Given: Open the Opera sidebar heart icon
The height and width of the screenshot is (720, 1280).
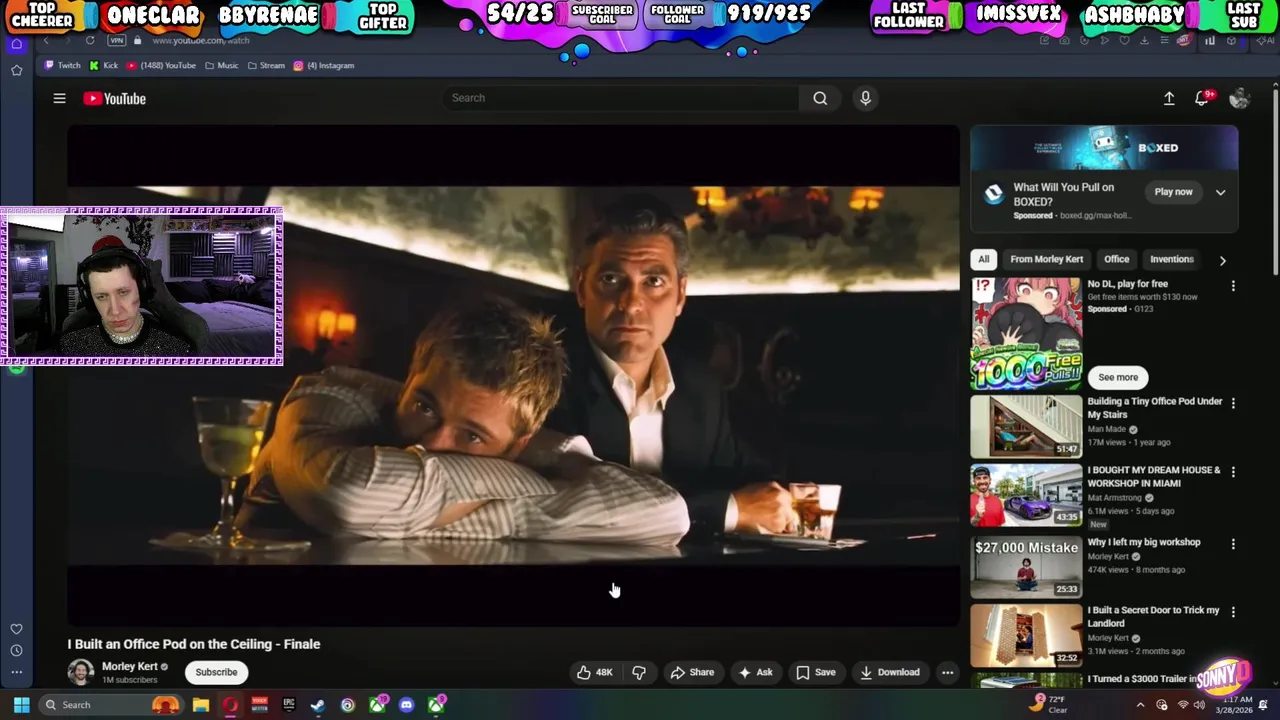Looking at the screenshot, I should tap(16, 629).
